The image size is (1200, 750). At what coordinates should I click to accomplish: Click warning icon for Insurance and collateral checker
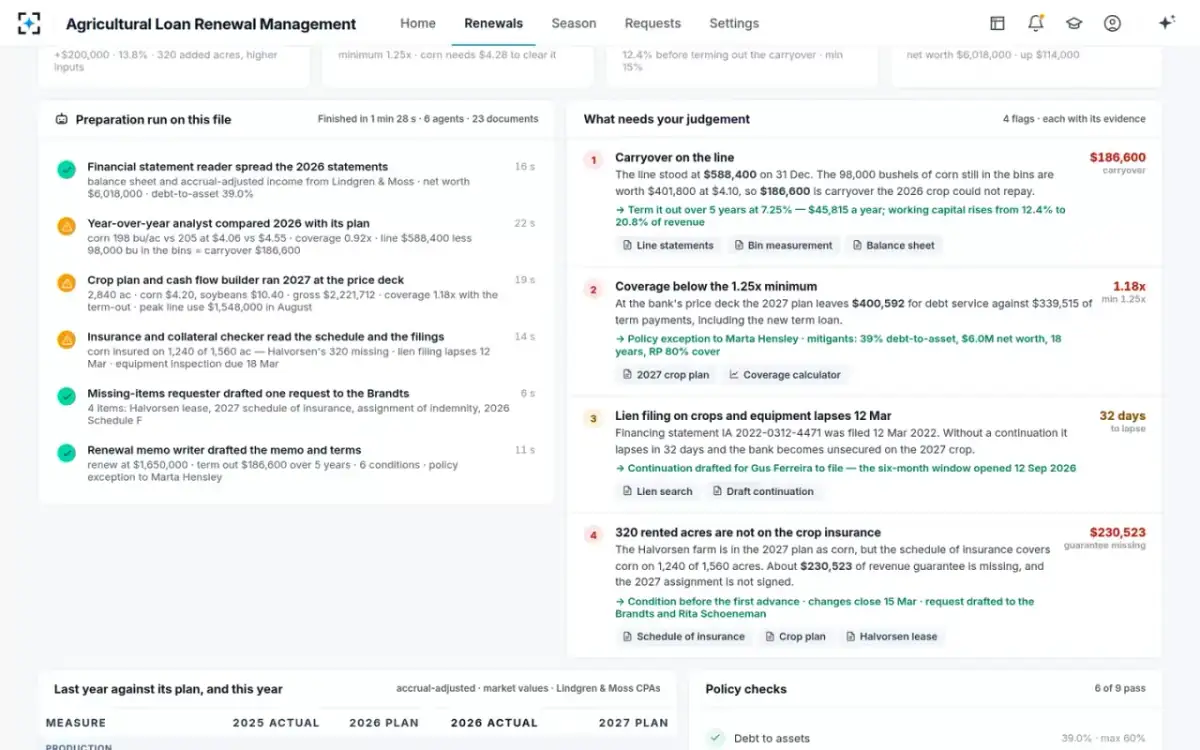pos(66,340)
